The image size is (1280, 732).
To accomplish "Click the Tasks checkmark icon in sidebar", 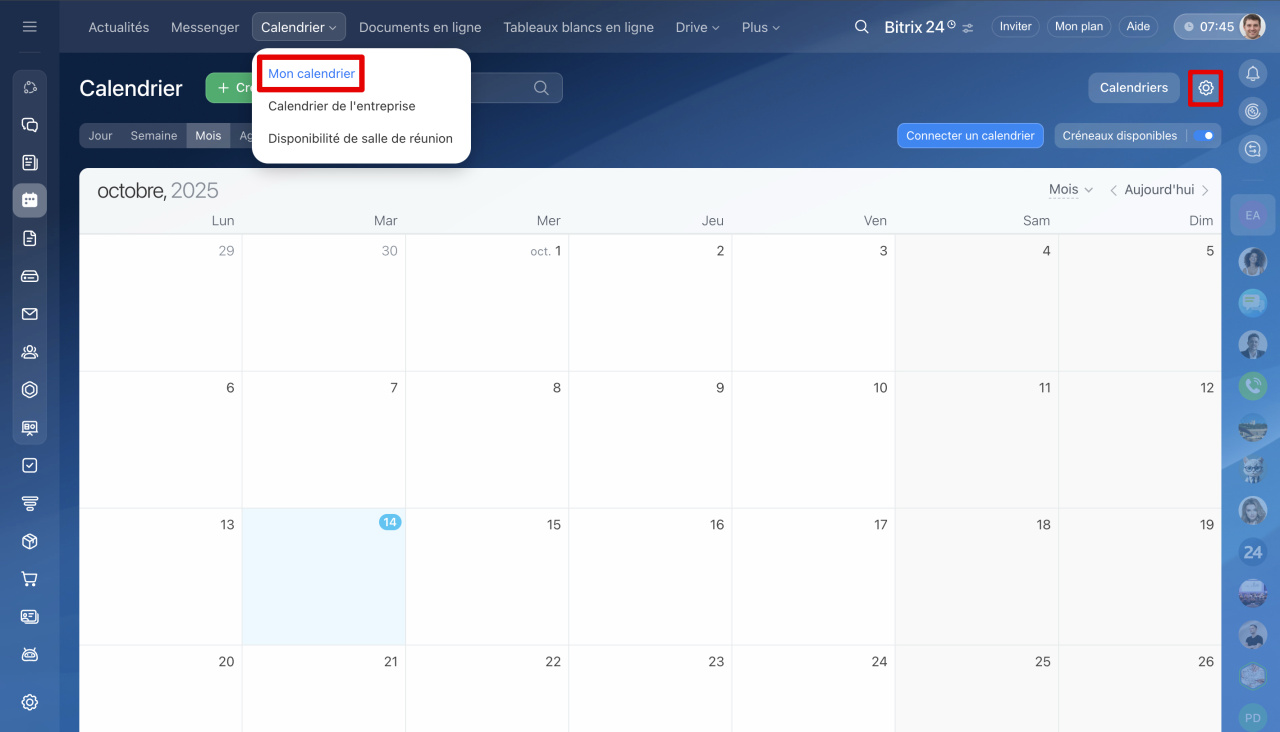I will [29, 465].
